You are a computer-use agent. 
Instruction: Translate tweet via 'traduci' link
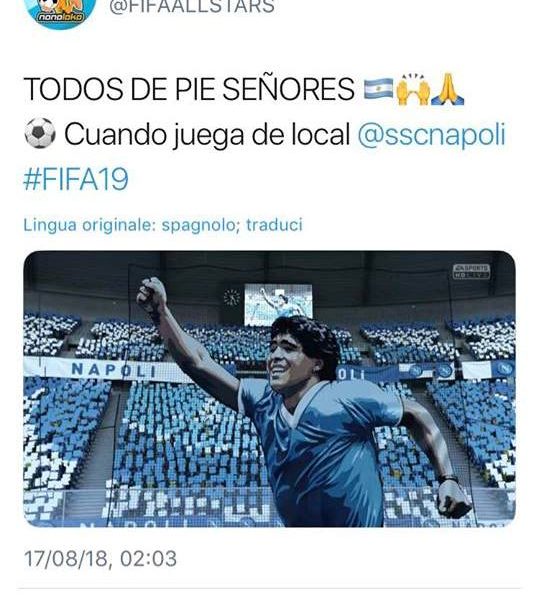point(274,225)
